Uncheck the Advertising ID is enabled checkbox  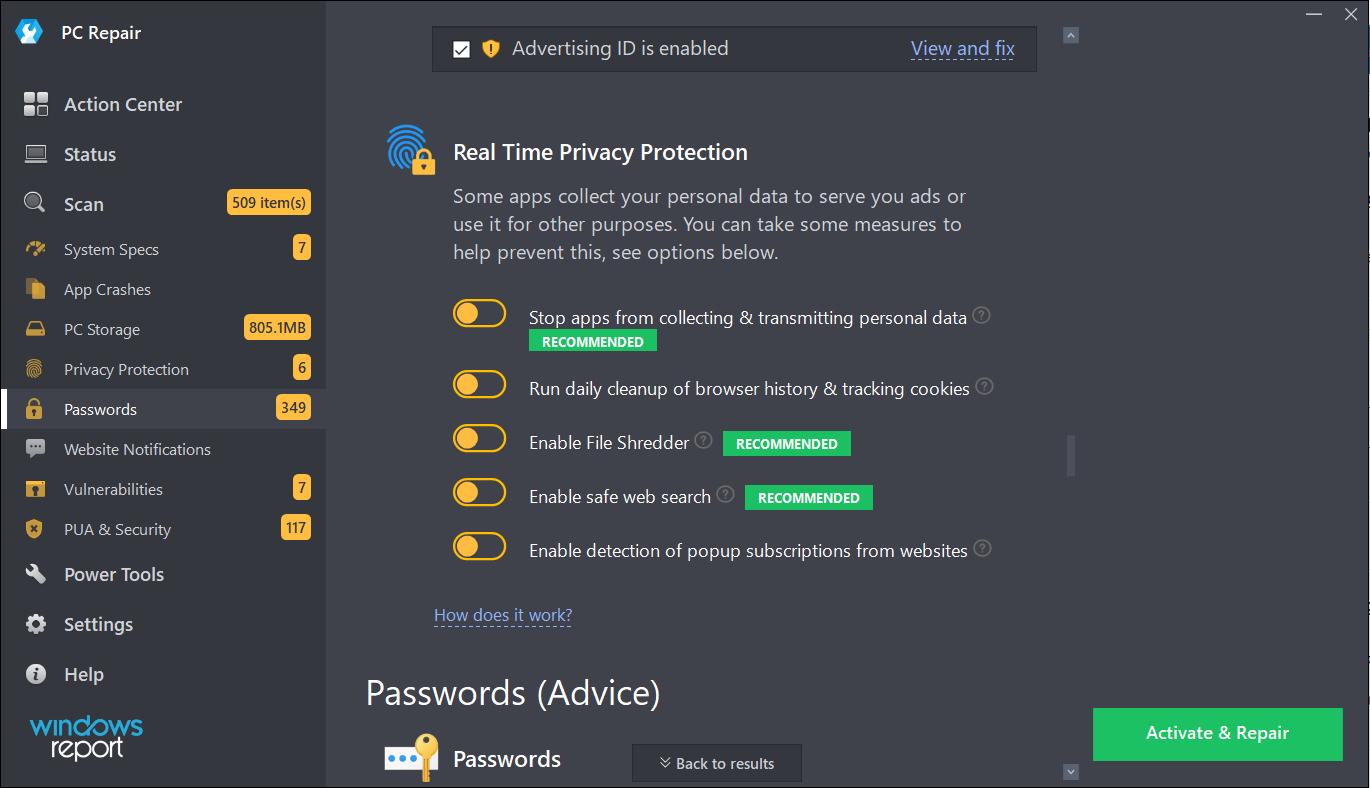click(x=461, y=49)
